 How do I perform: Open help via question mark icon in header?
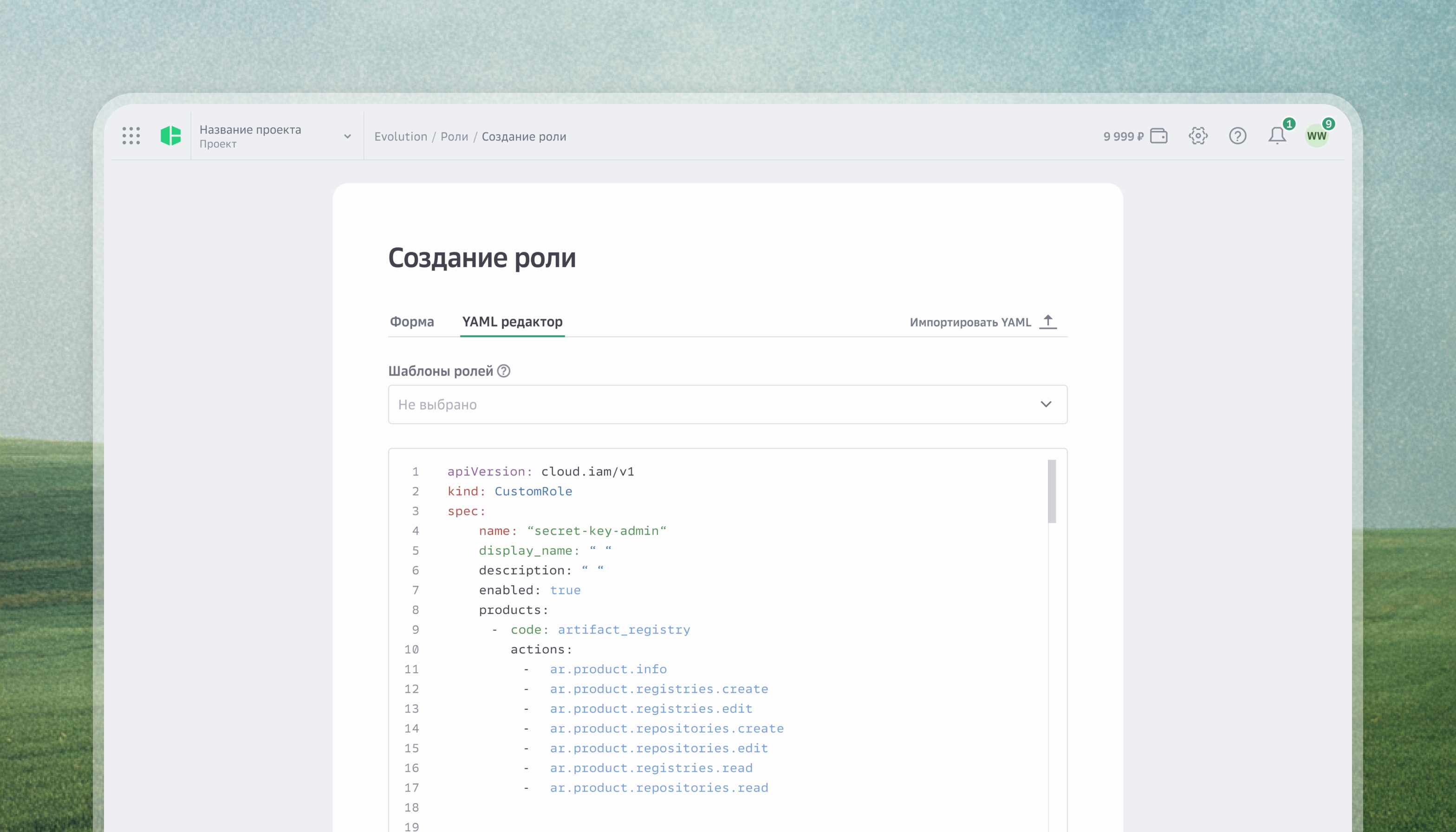pos(1238,136)
